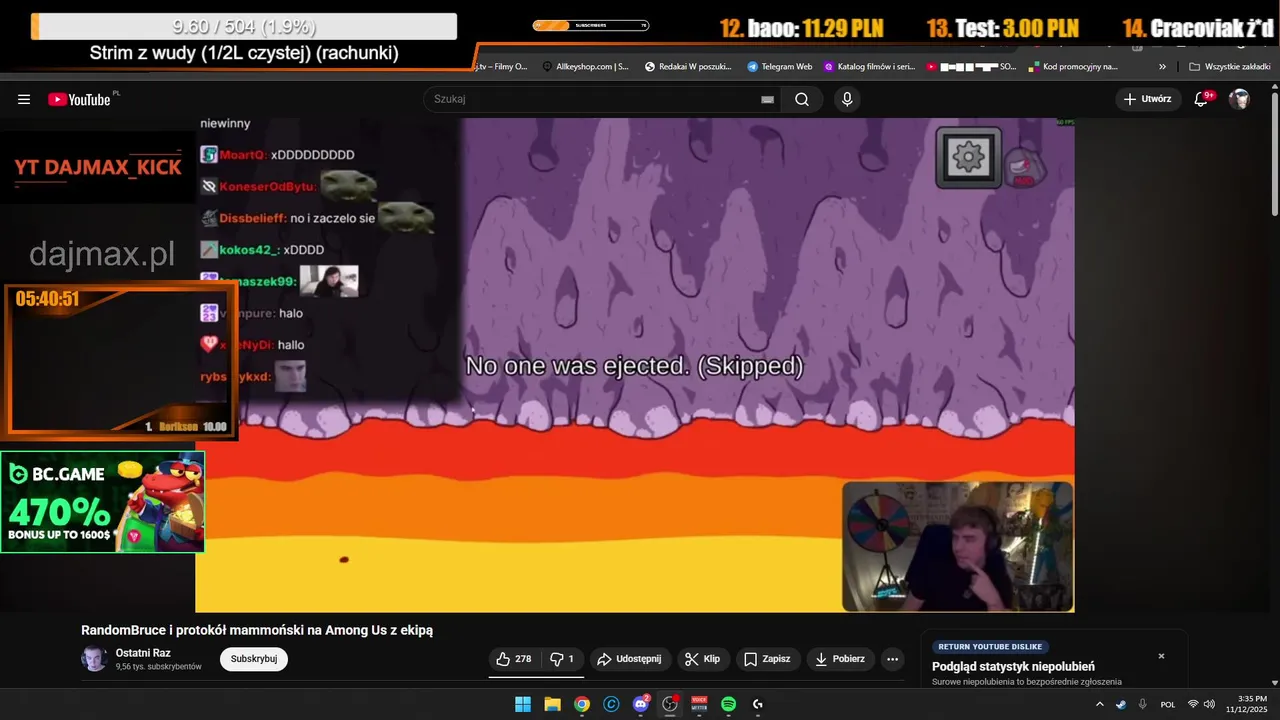
Task: Open Wszystkie zakładki bookmarks folder
Action: [1230, 67]
